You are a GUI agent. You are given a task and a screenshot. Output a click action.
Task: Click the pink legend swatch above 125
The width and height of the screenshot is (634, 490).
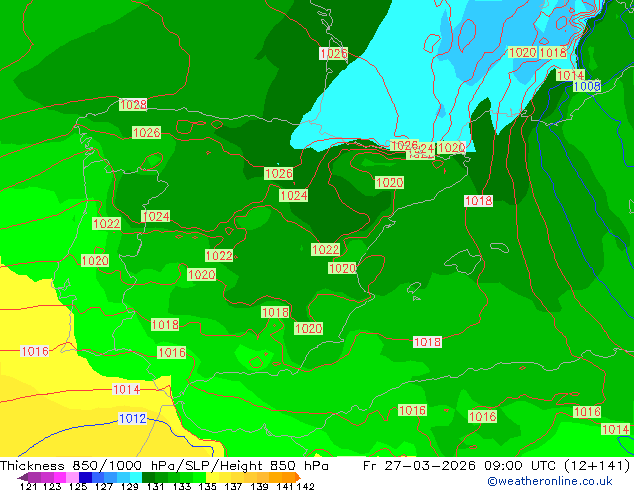[x=72, y=477]
